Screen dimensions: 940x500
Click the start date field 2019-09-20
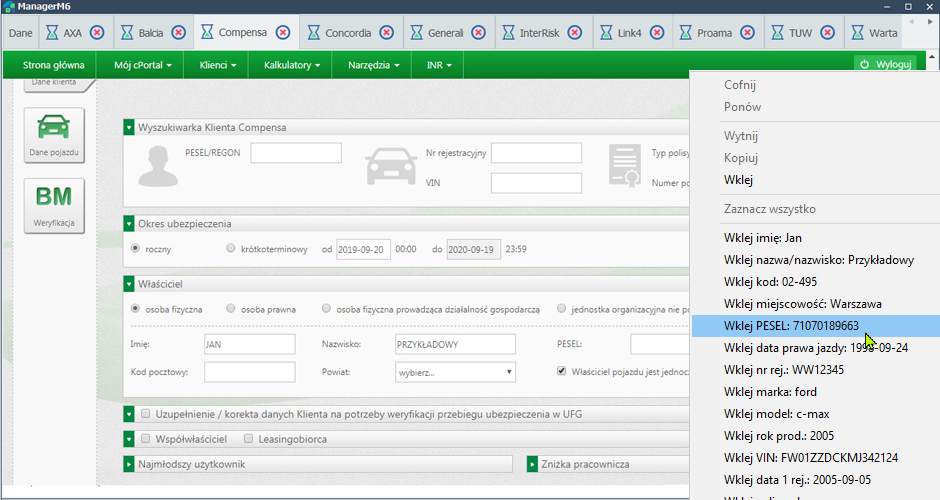[x=363, y=249]
